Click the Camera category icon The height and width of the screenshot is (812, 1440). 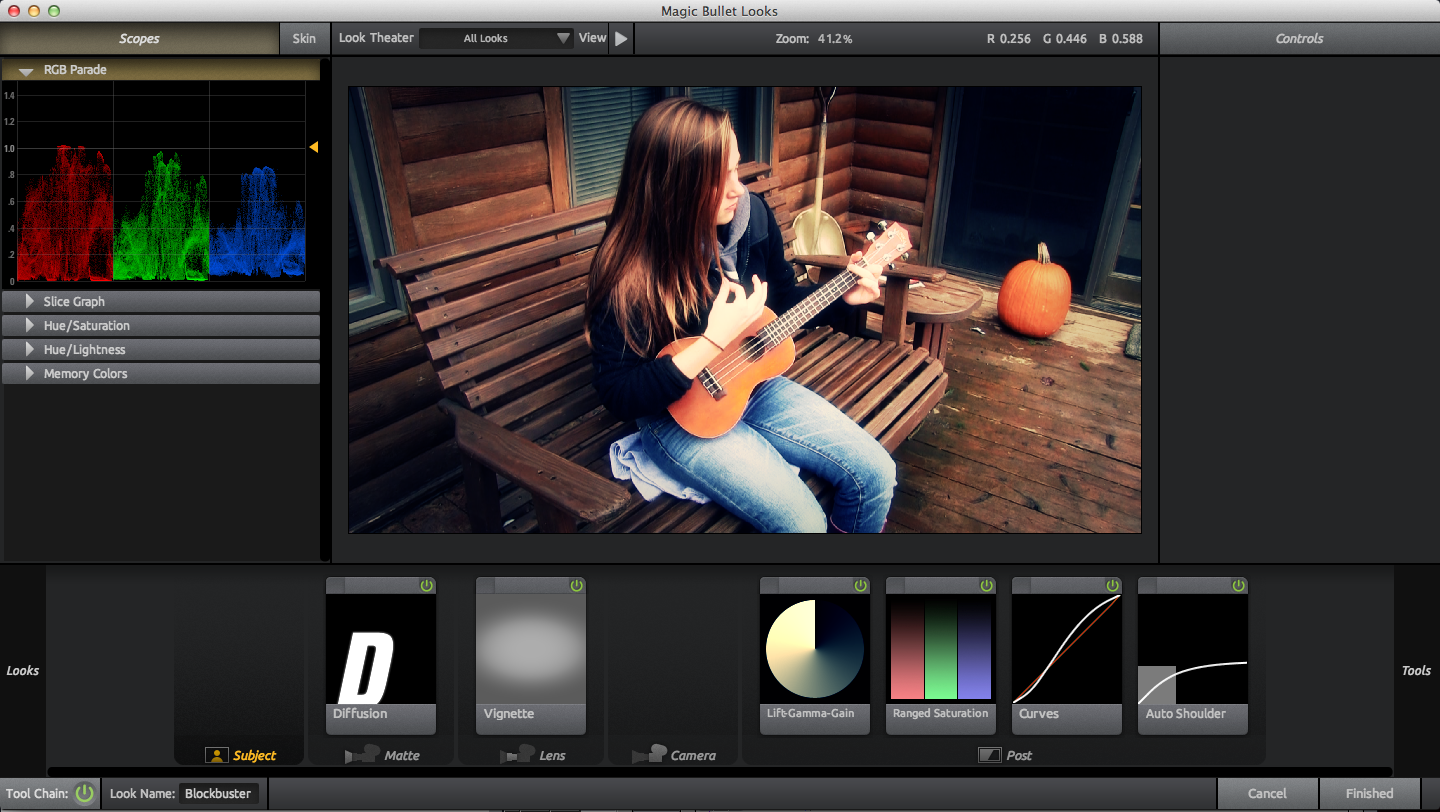click(650, 755)
